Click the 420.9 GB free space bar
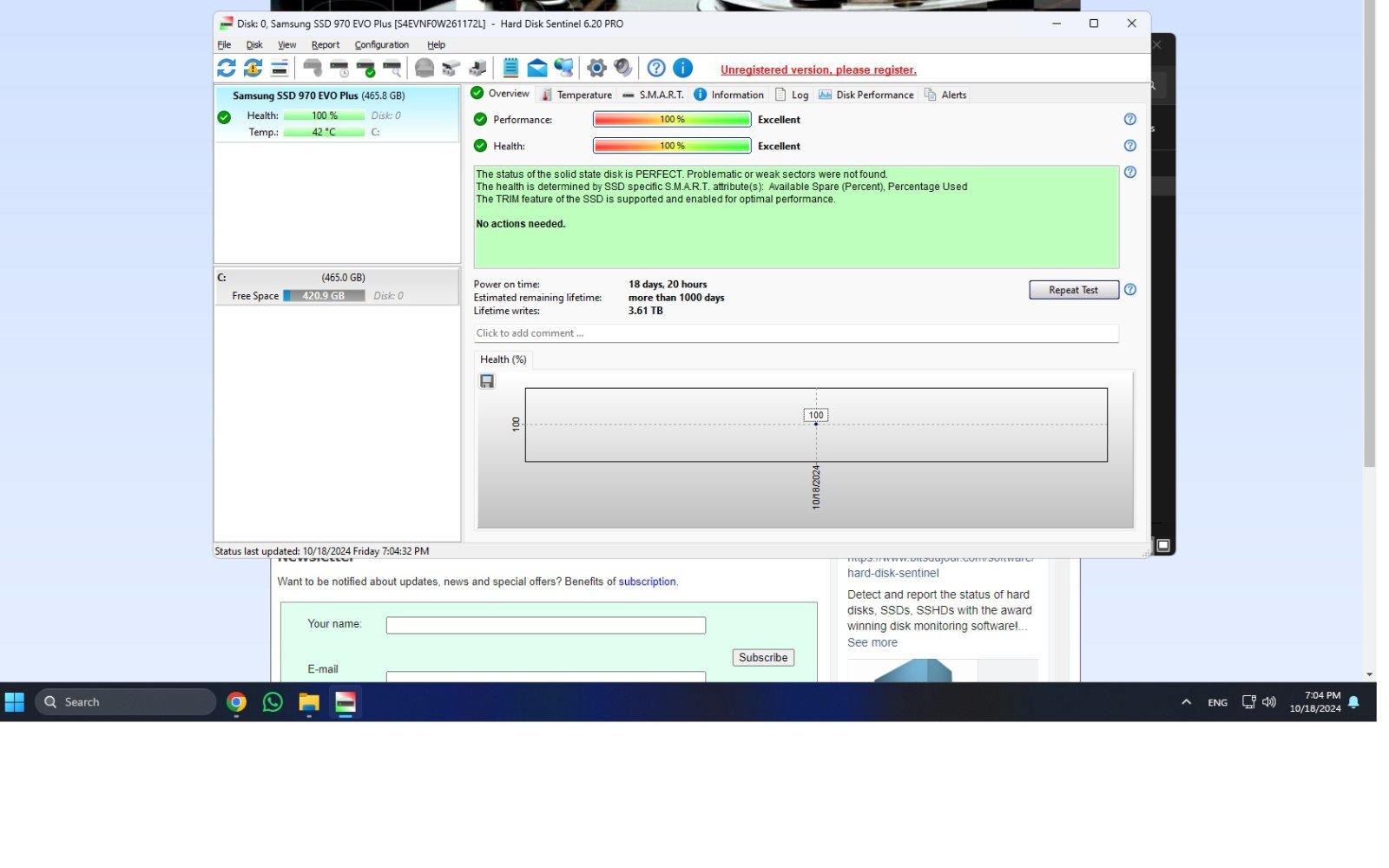 pyautogui.click(x=324, y=296)
